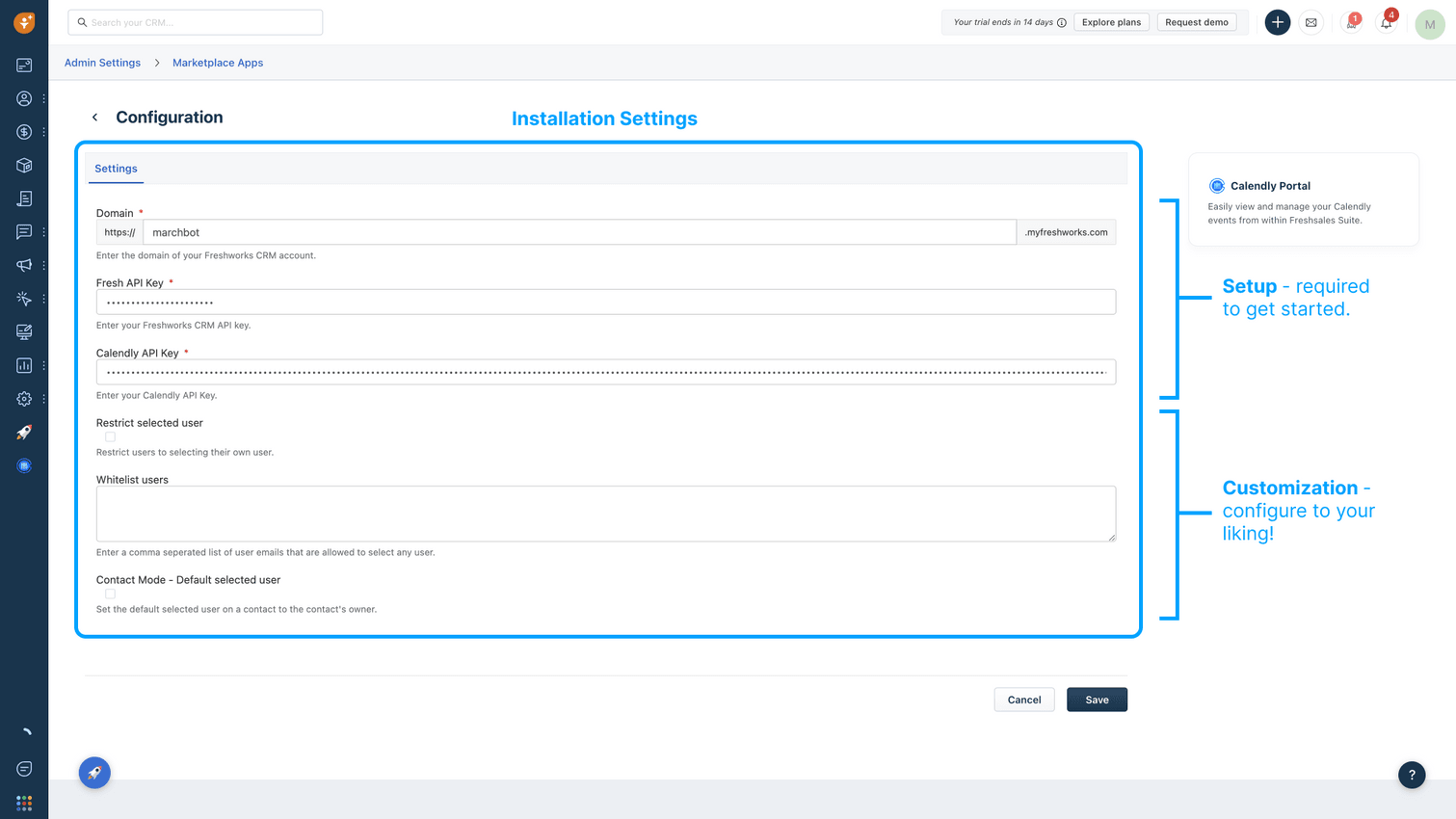
Task: Open Marketplace Apps from the breadcrumb
Action: click(217, 63)
